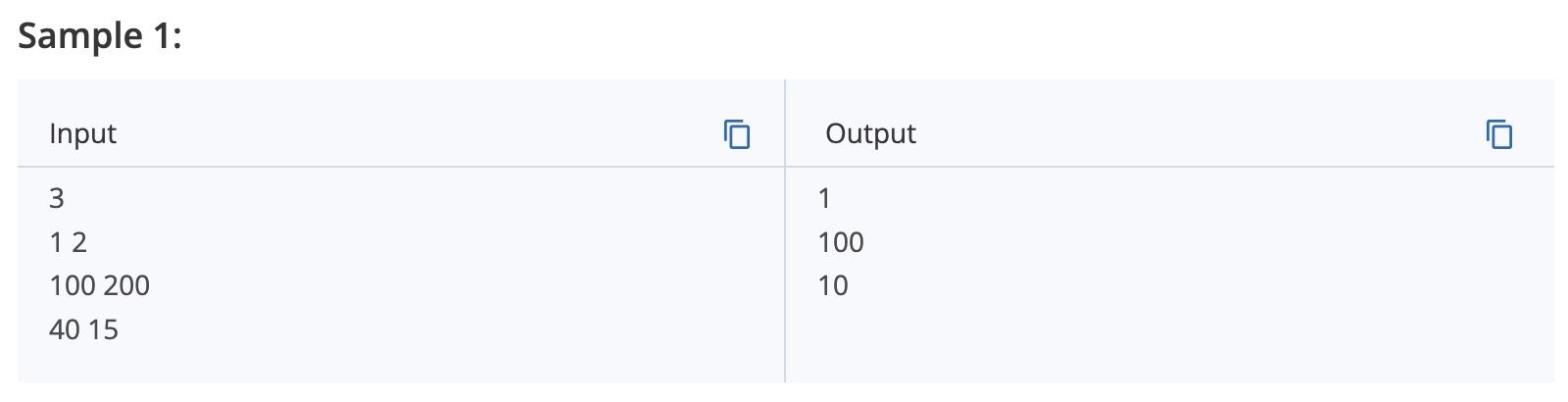Click the '15' value in the input
Screen dimensions: 1568x402
(x=103, y=329)
